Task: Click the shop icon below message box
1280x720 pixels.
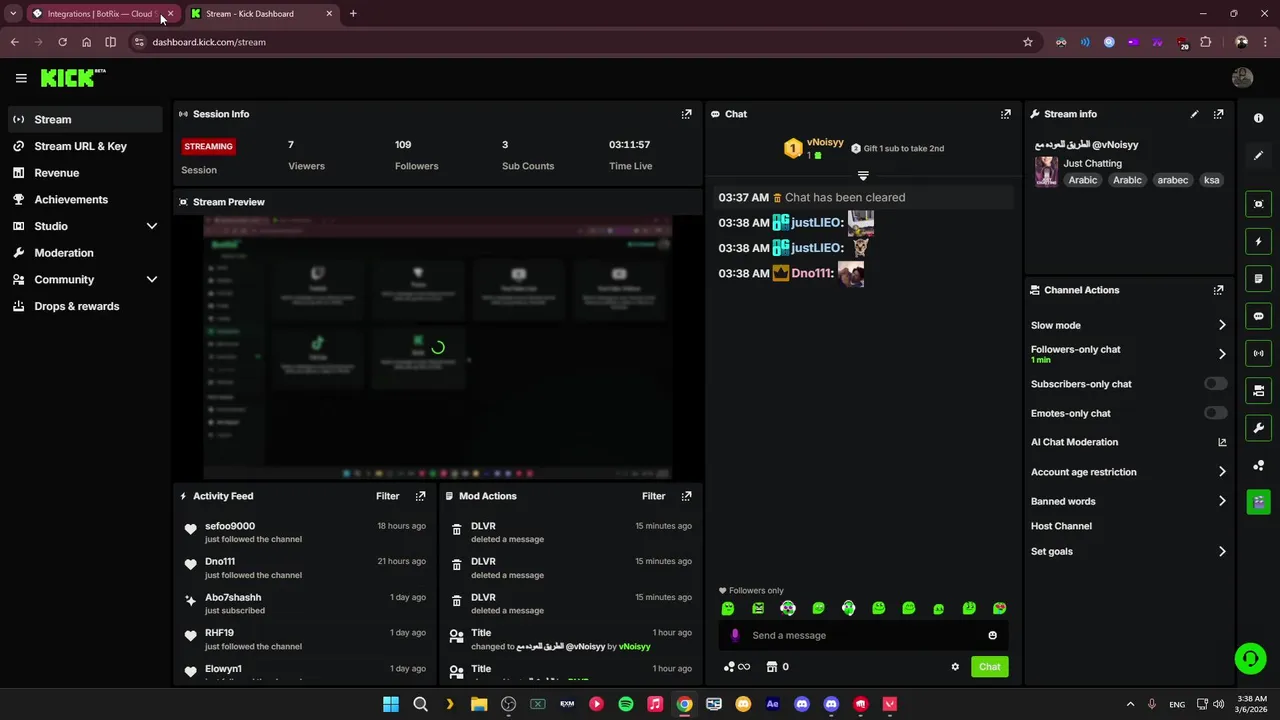Action: coord(772,667)
